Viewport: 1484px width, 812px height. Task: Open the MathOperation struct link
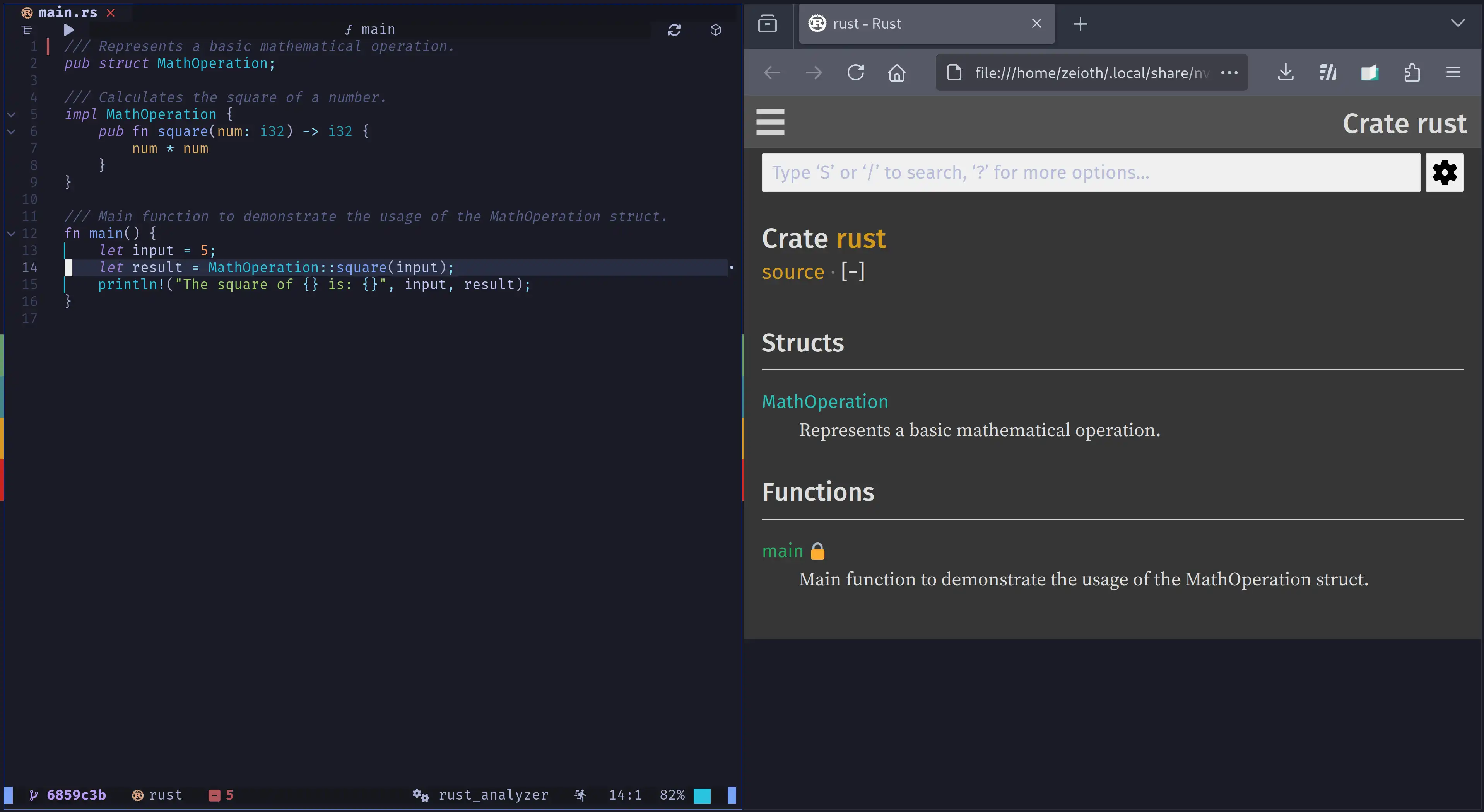point(824,401)
